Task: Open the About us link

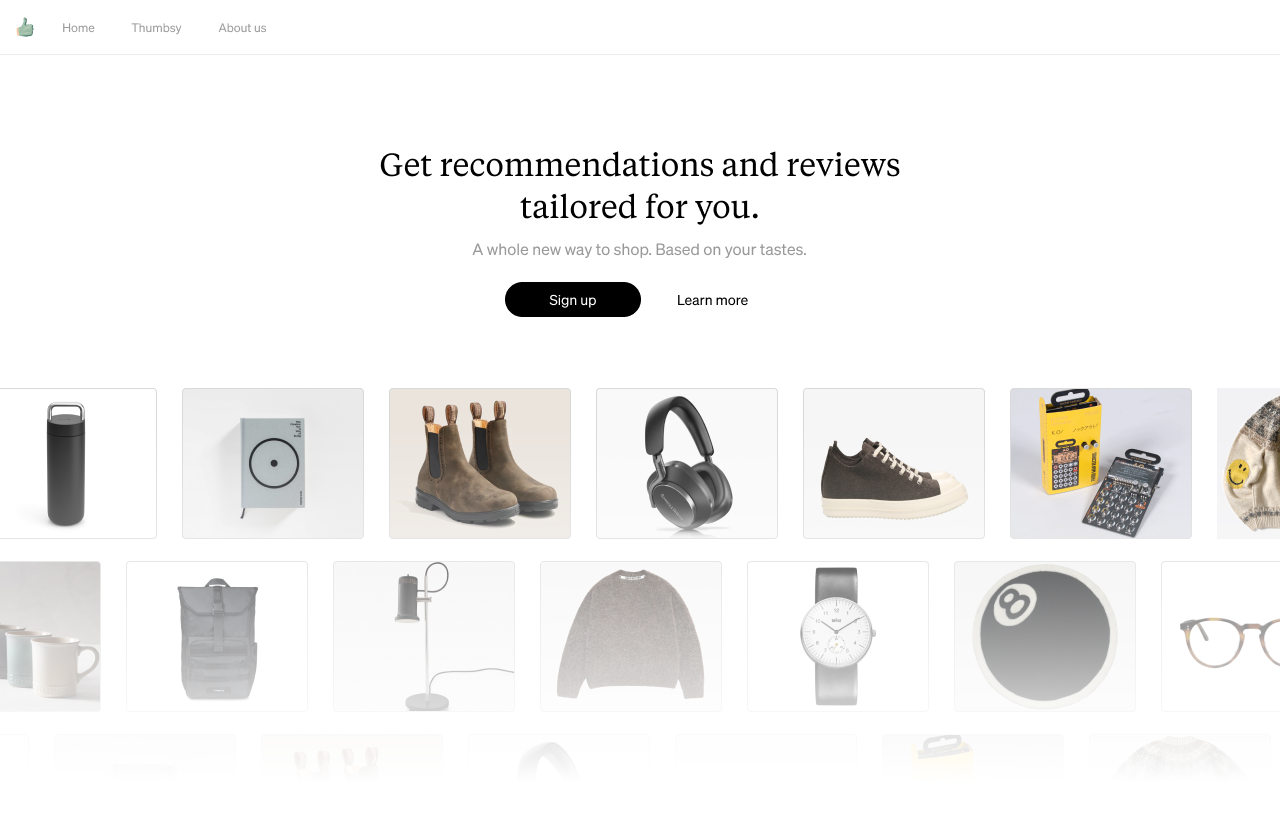Action: [x=242, y=28]
